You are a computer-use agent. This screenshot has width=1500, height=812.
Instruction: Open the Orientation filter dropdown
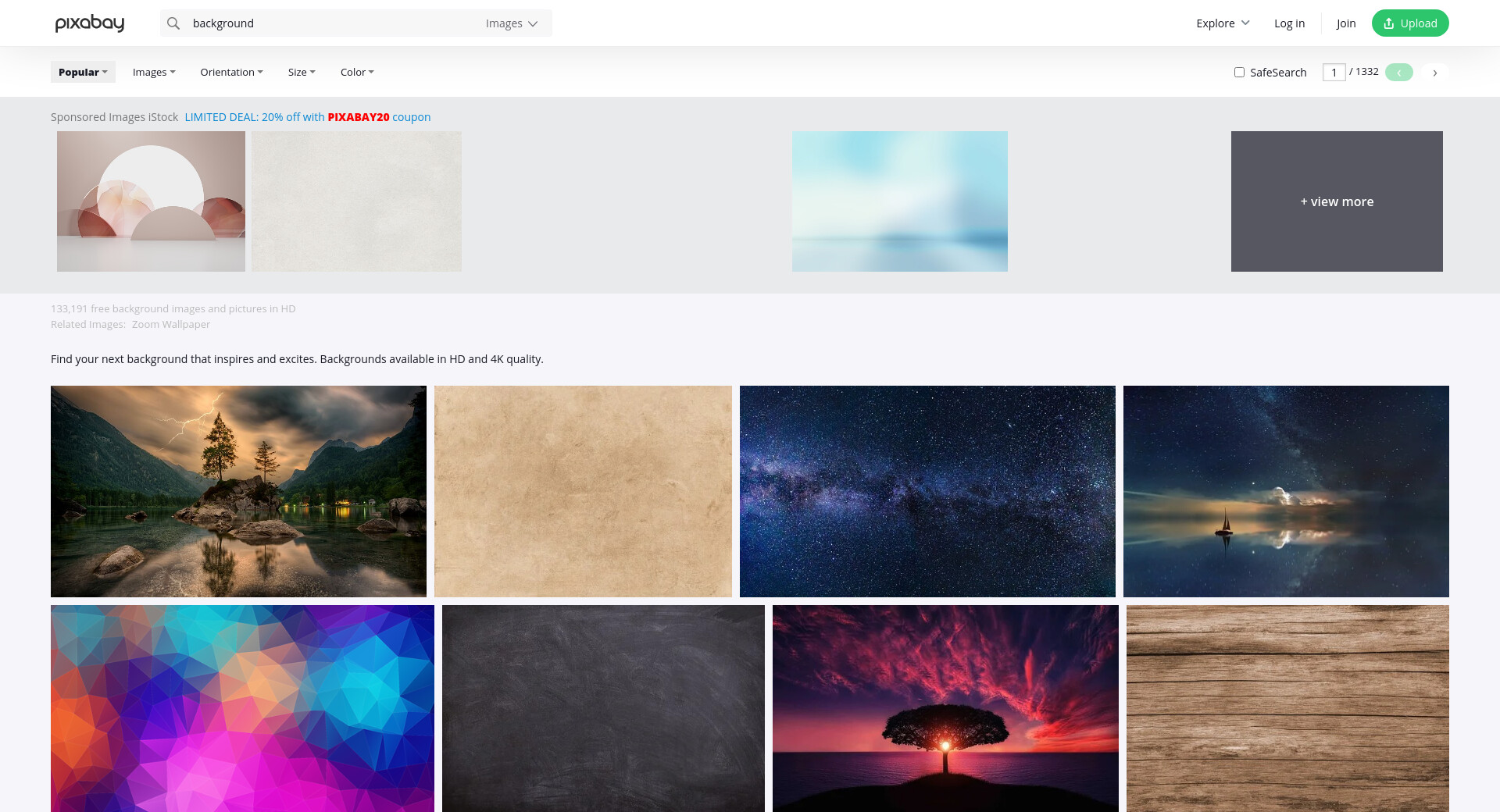[231, 72]
